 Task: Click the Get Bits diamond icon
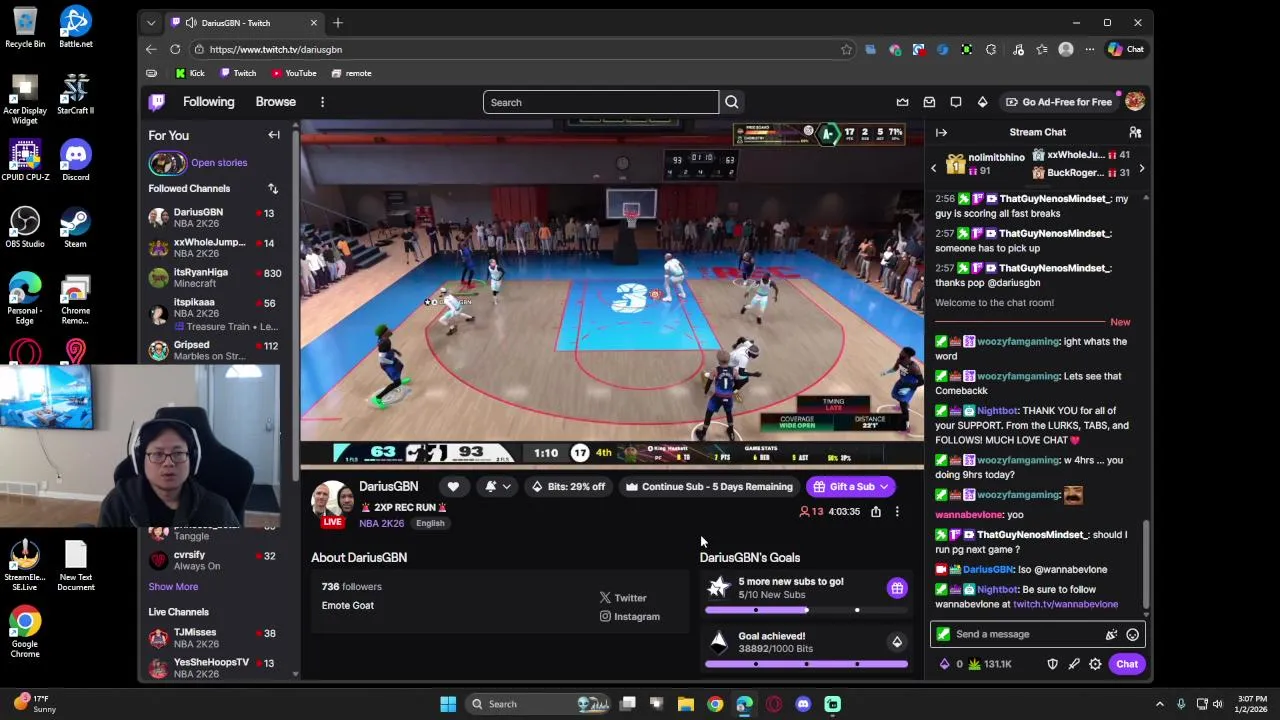coord(982,102)
